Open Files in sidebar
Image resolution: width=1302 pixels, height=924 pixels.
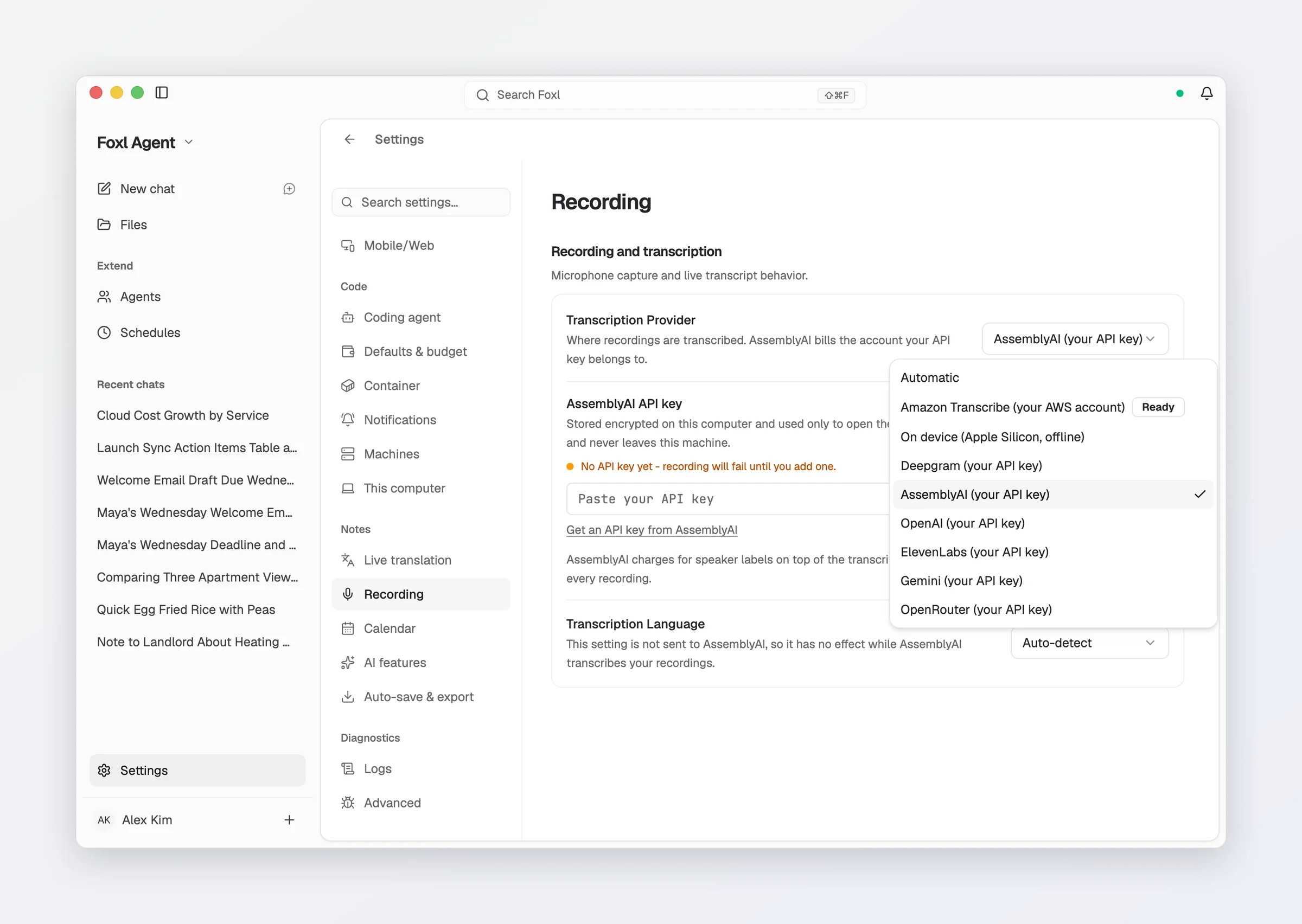click(x=197, y=224)
